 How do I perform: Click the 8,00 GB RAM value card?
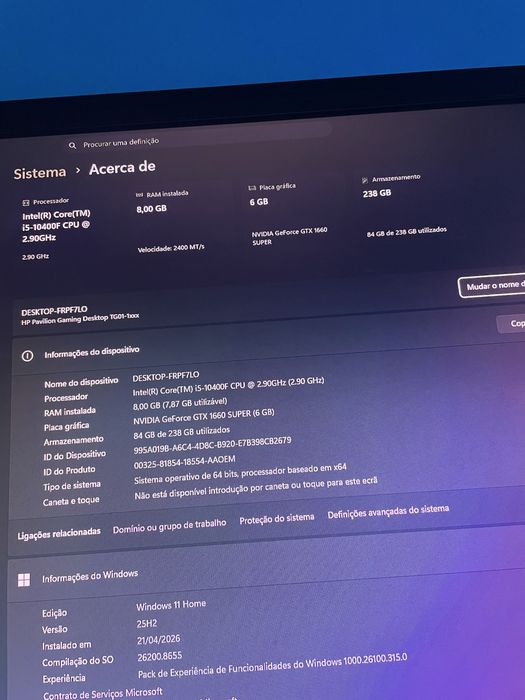pyautogui.click(x=152, y=209)
